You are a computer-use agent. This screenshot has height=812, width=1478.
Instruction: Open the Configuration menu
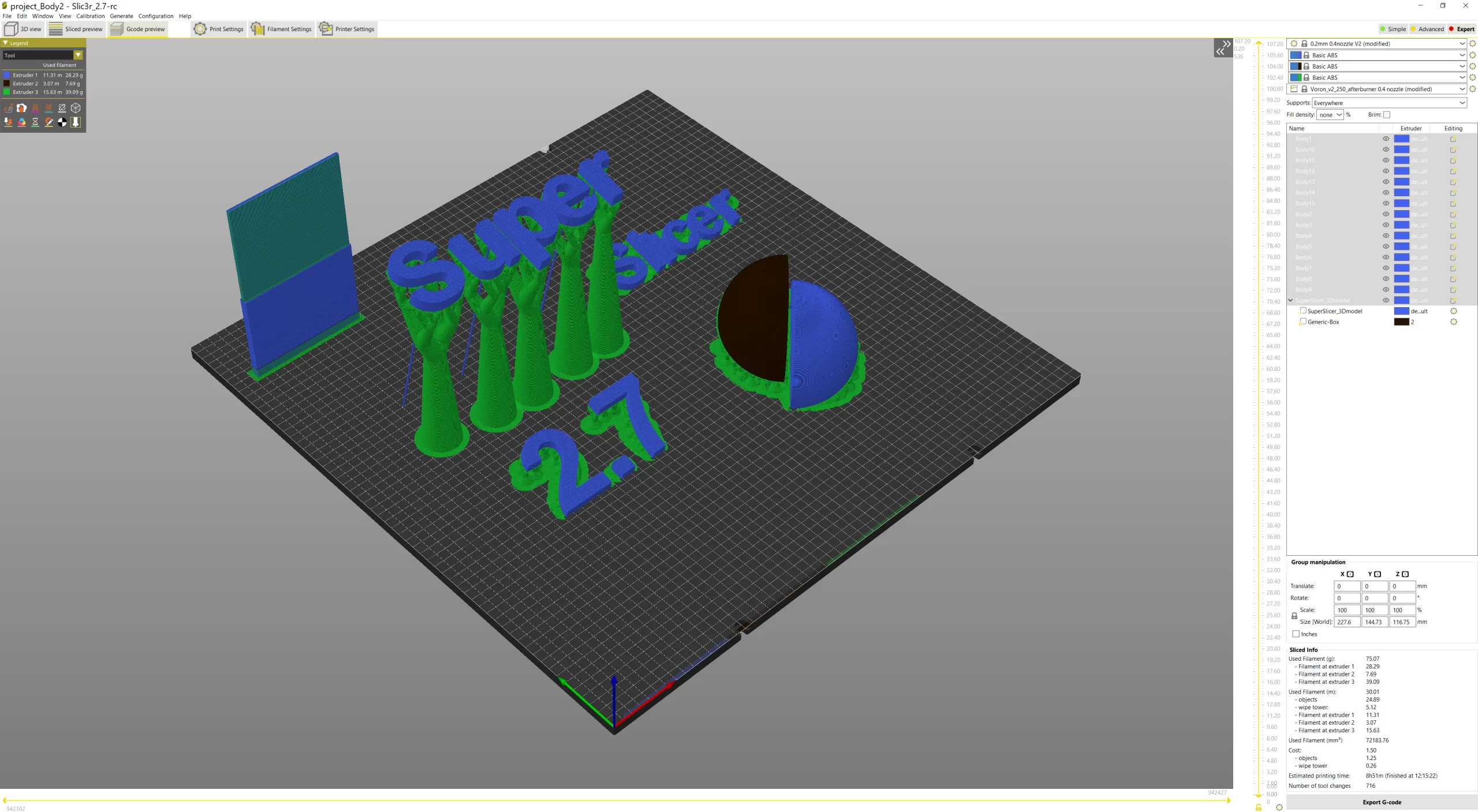pos(156,16)
